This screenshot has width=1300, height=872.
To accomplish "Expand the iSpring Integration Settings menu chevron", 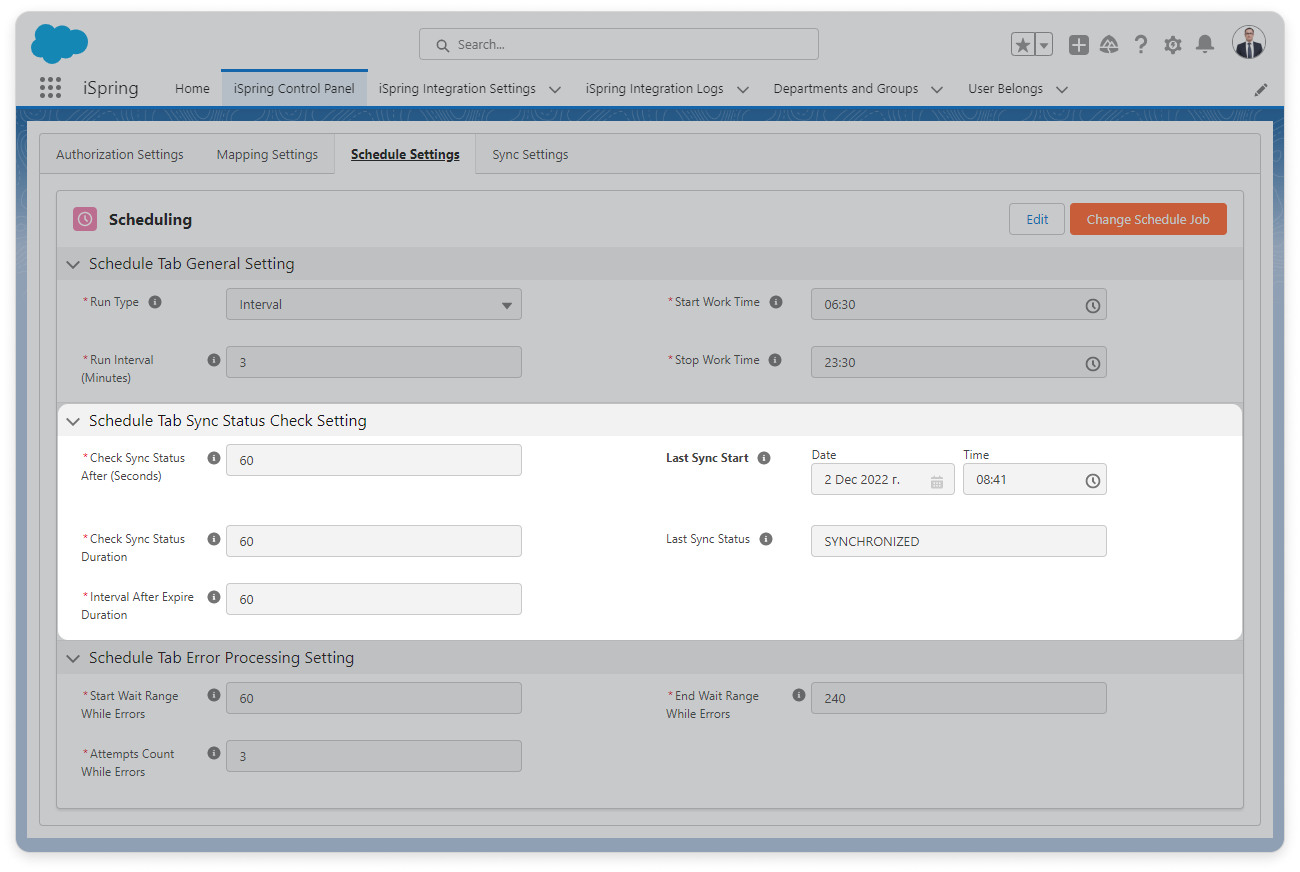I will coord(555,89).
